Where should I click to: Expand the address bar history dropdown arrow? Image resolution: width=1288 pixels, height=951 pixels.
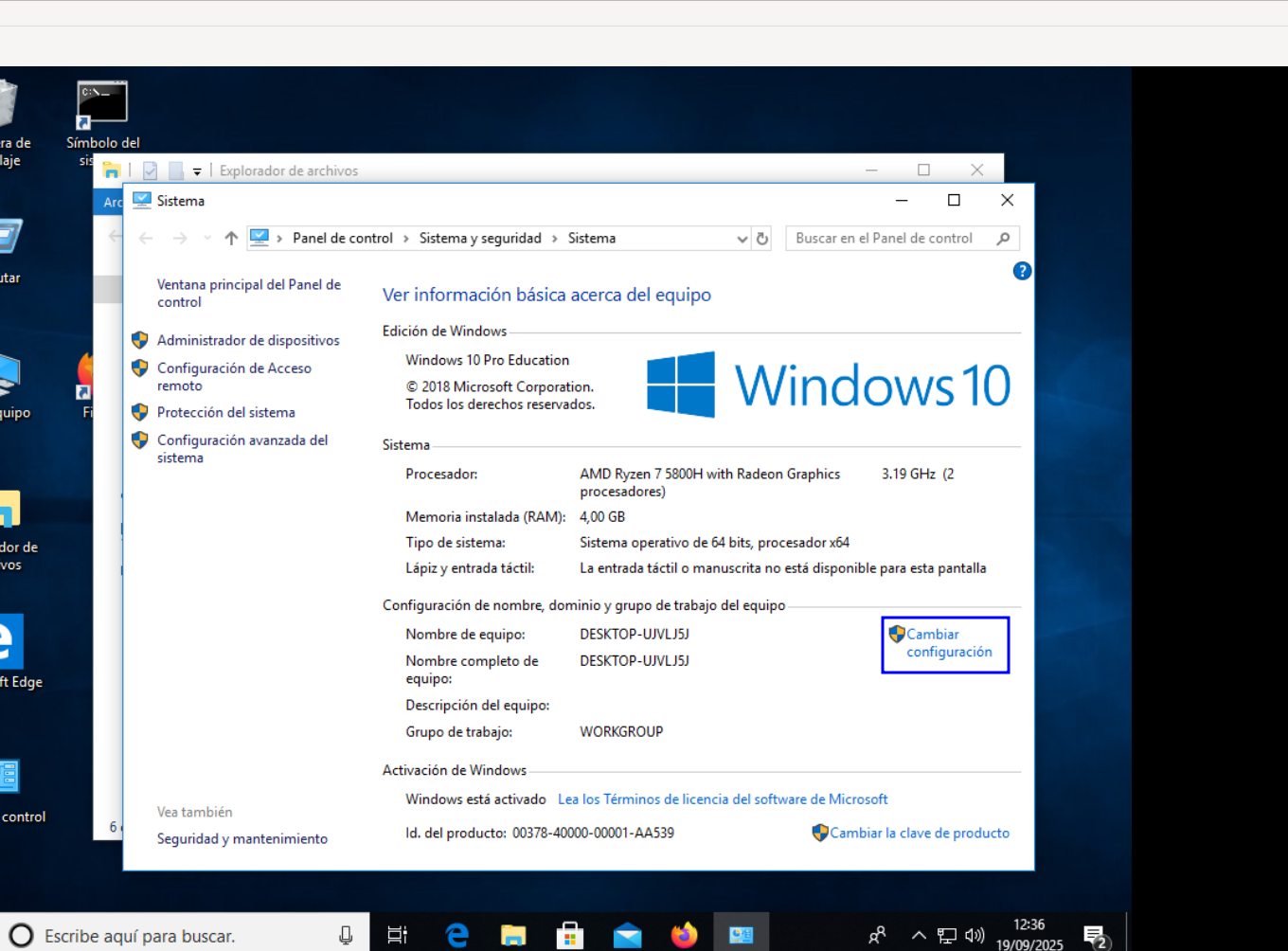coord(742,239)
